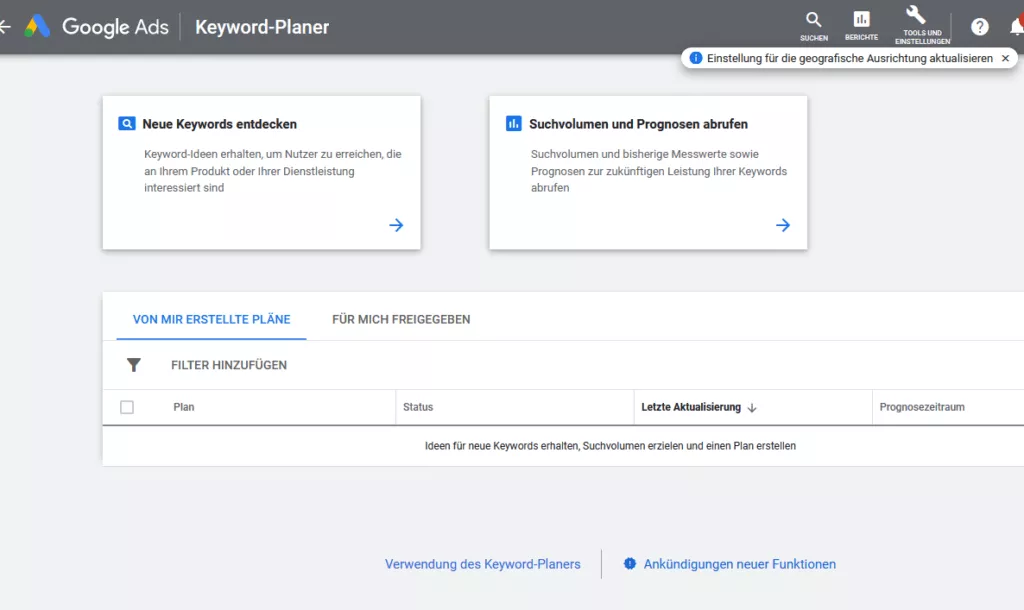Click Keyword-Ideen erhalten description text
The width and height of the screenshot is (1024, 610).
273,171
